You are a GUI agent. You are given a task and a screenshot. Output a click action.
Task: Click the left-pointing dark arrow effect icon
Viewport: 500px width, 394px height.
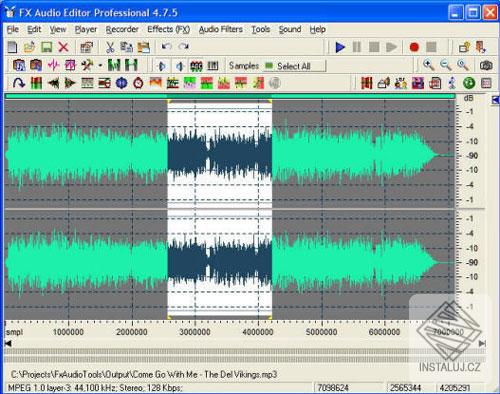click(x=53, y=83)
